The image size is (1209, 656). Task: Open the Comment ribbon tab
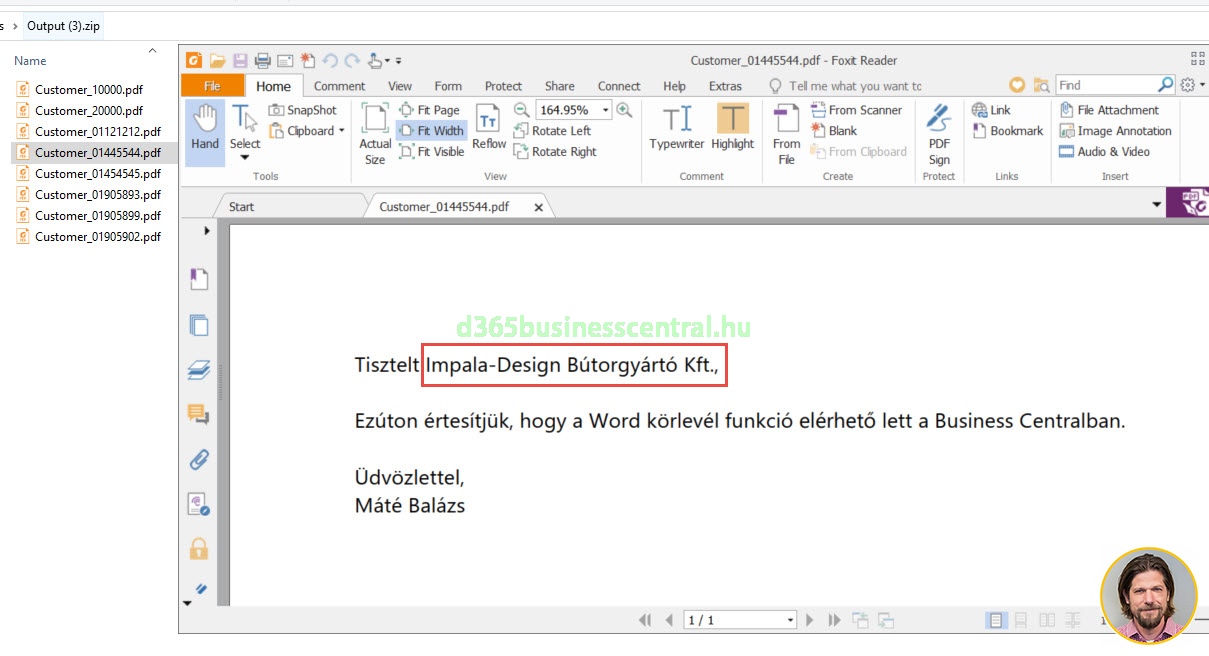(339, 86)
